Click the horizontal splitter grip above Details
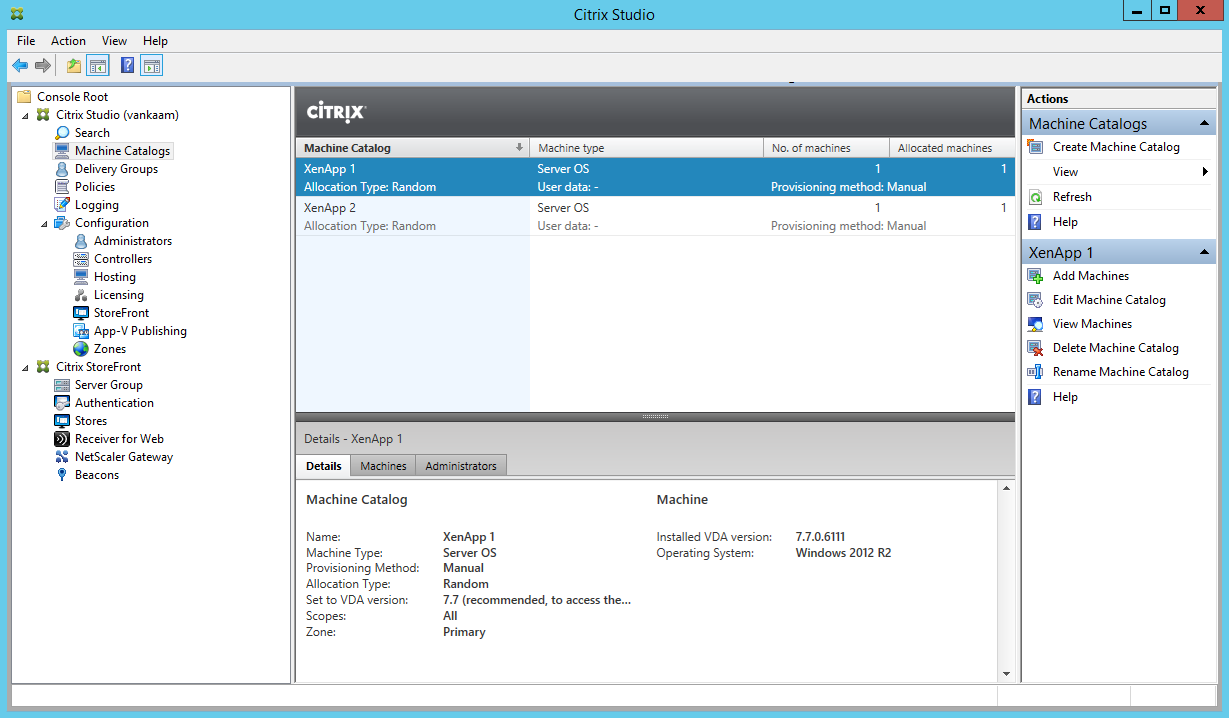The height and width of the screenshot is (718, 1229). click(x=655, y=416)
